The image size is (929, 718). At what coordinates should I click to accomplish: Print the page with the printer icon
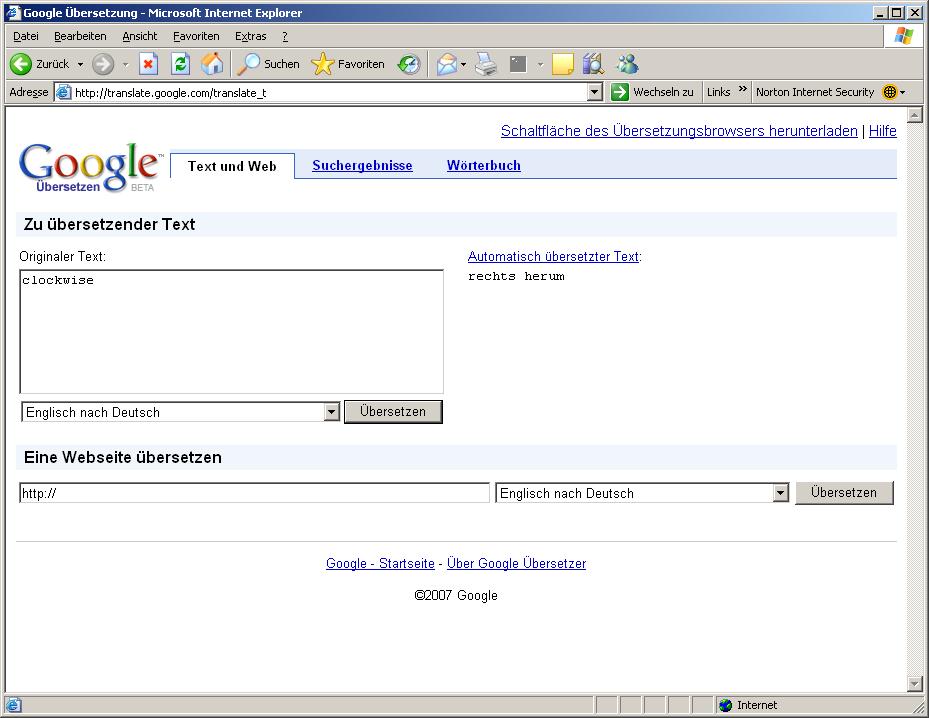(486, 64)
